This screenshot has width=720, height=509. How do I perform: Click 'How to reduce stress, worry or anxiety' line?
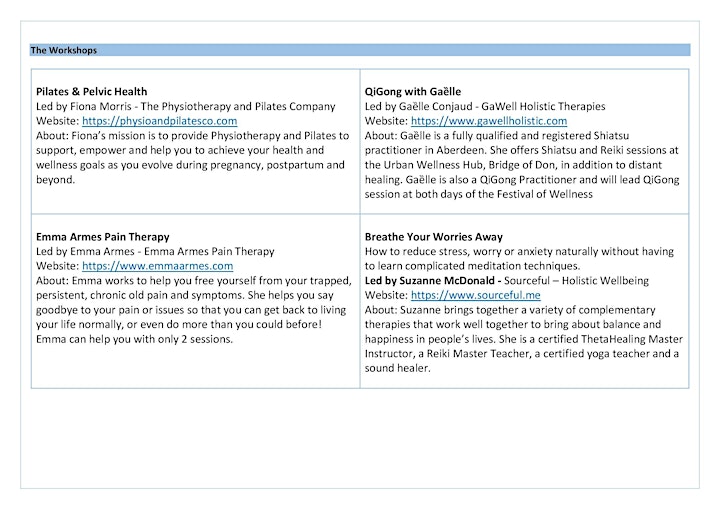519,251
